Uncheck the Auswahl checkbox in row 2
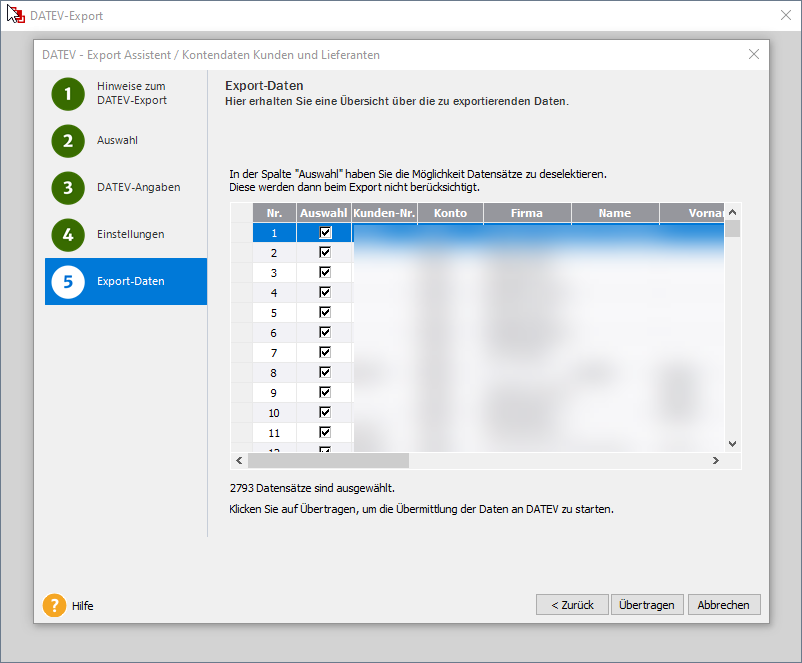The width and height of the screenshot is (802, 663). point(325,252)
